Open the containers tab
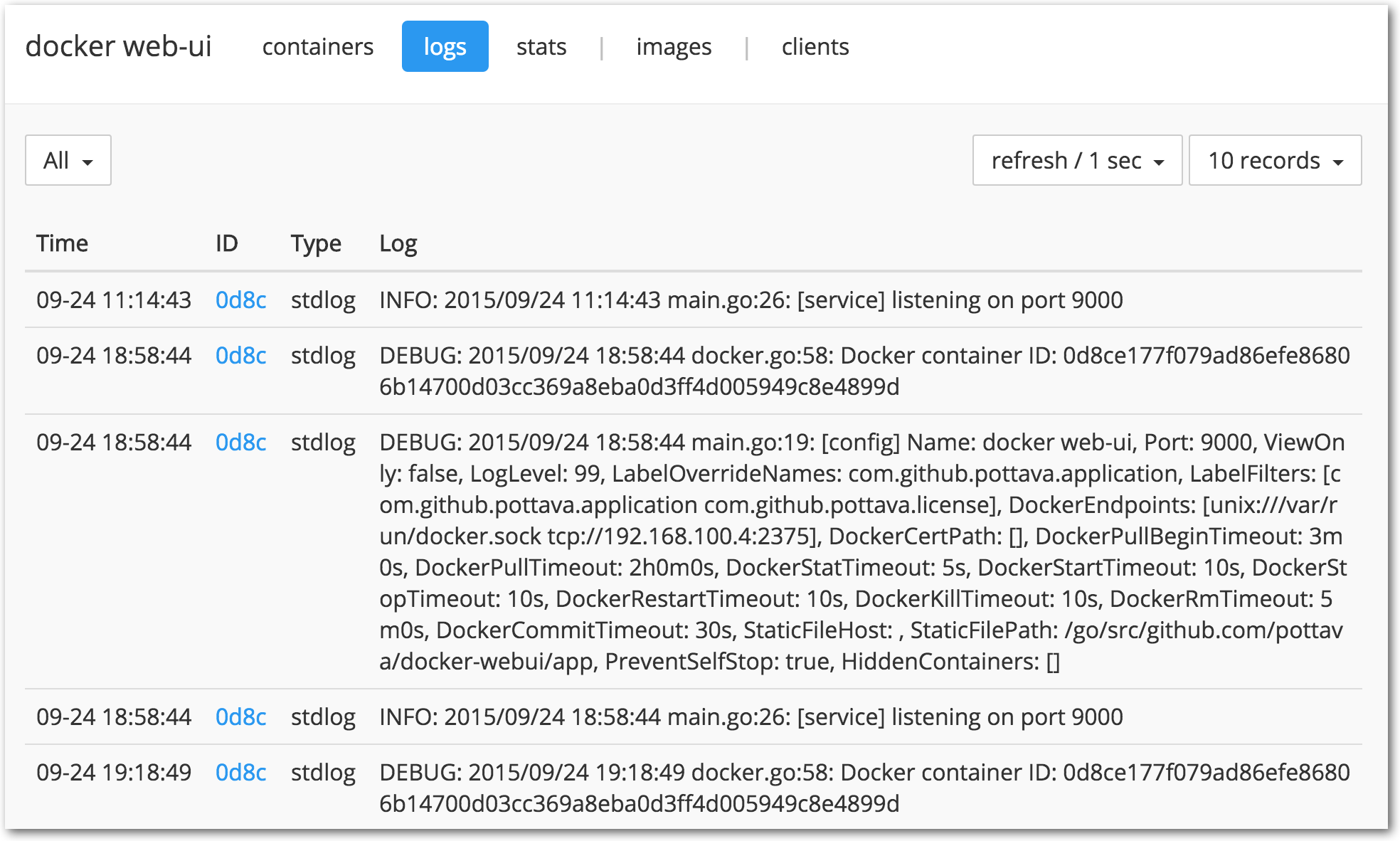 pos(317,47)
